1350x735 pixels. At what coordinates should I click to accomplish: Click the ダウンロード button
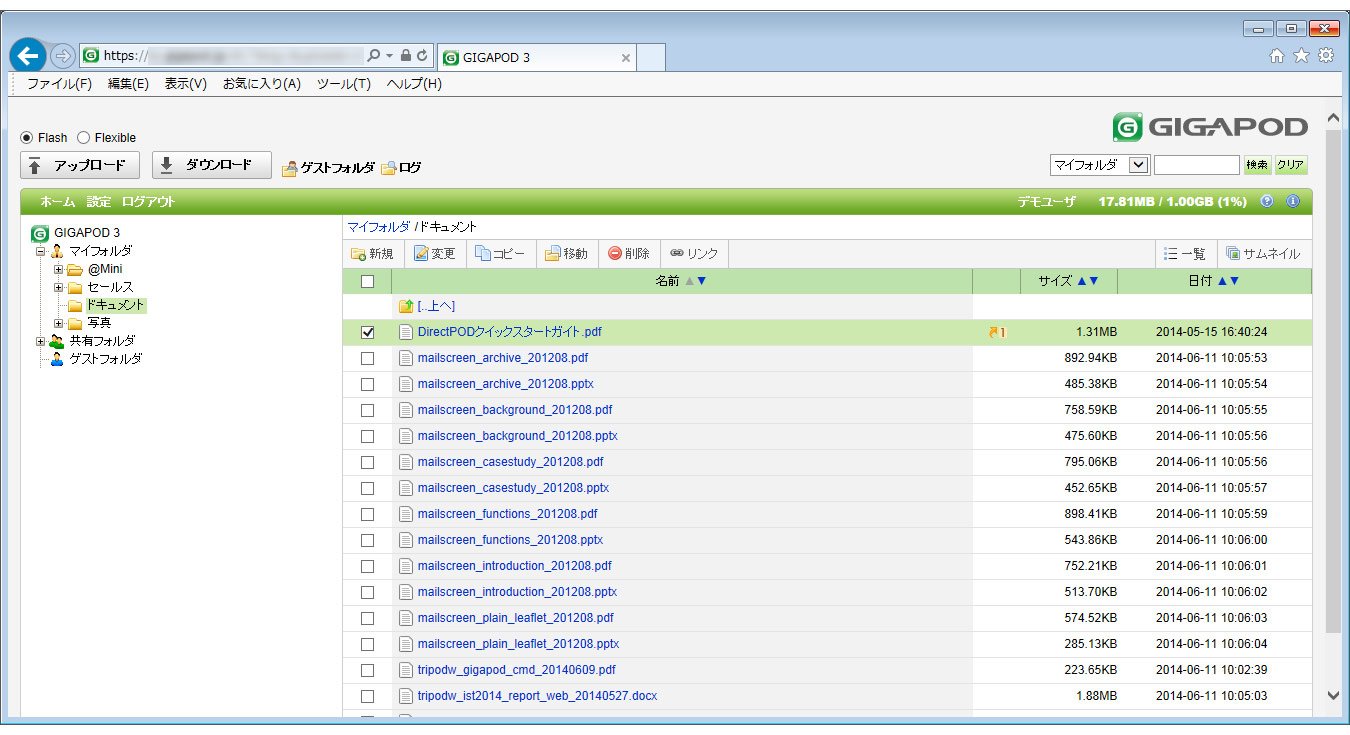pyautogui.click(x=211, y=166)
